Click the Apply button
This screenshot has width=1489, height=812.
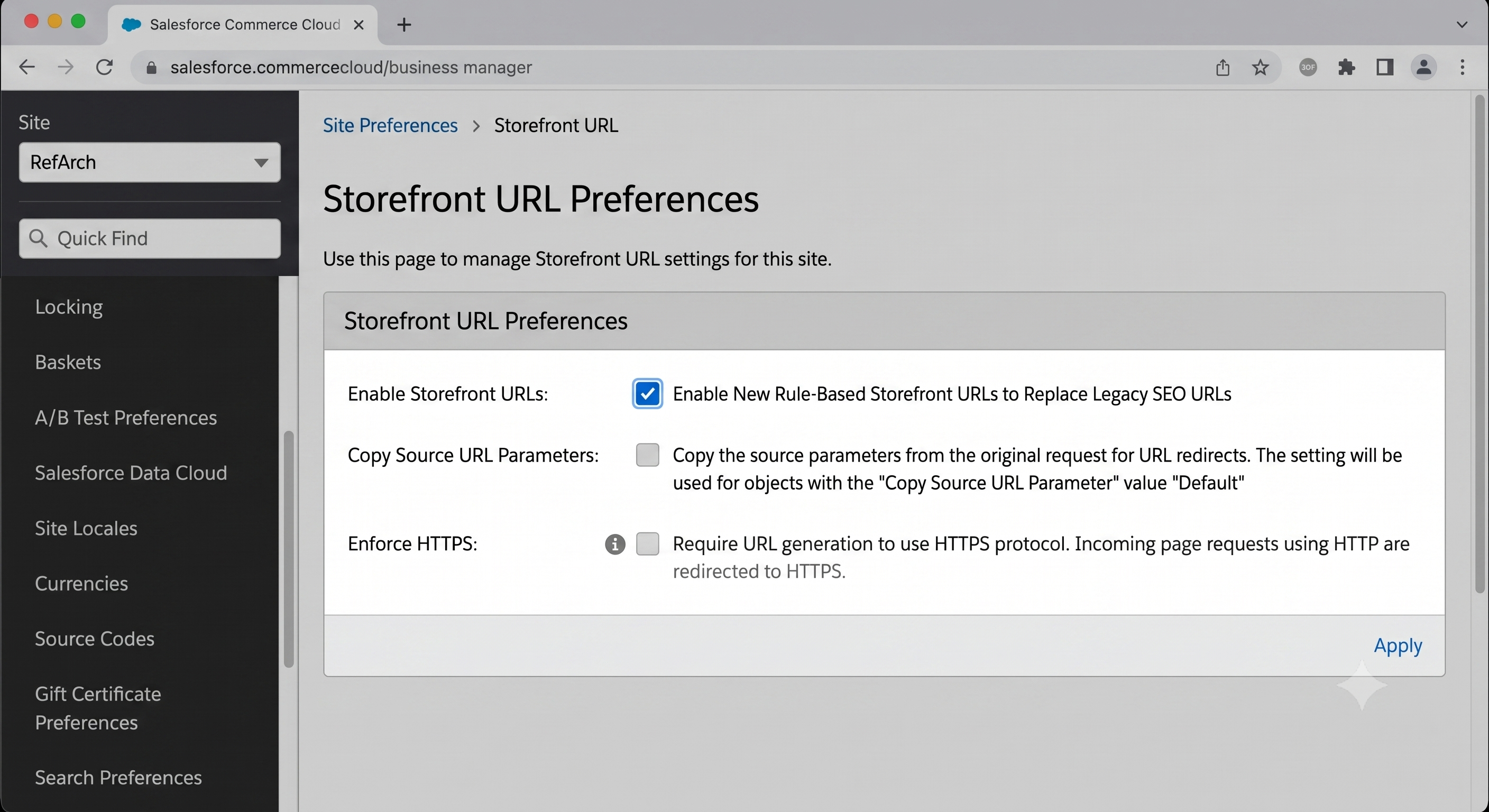(x=1398, y=645)
